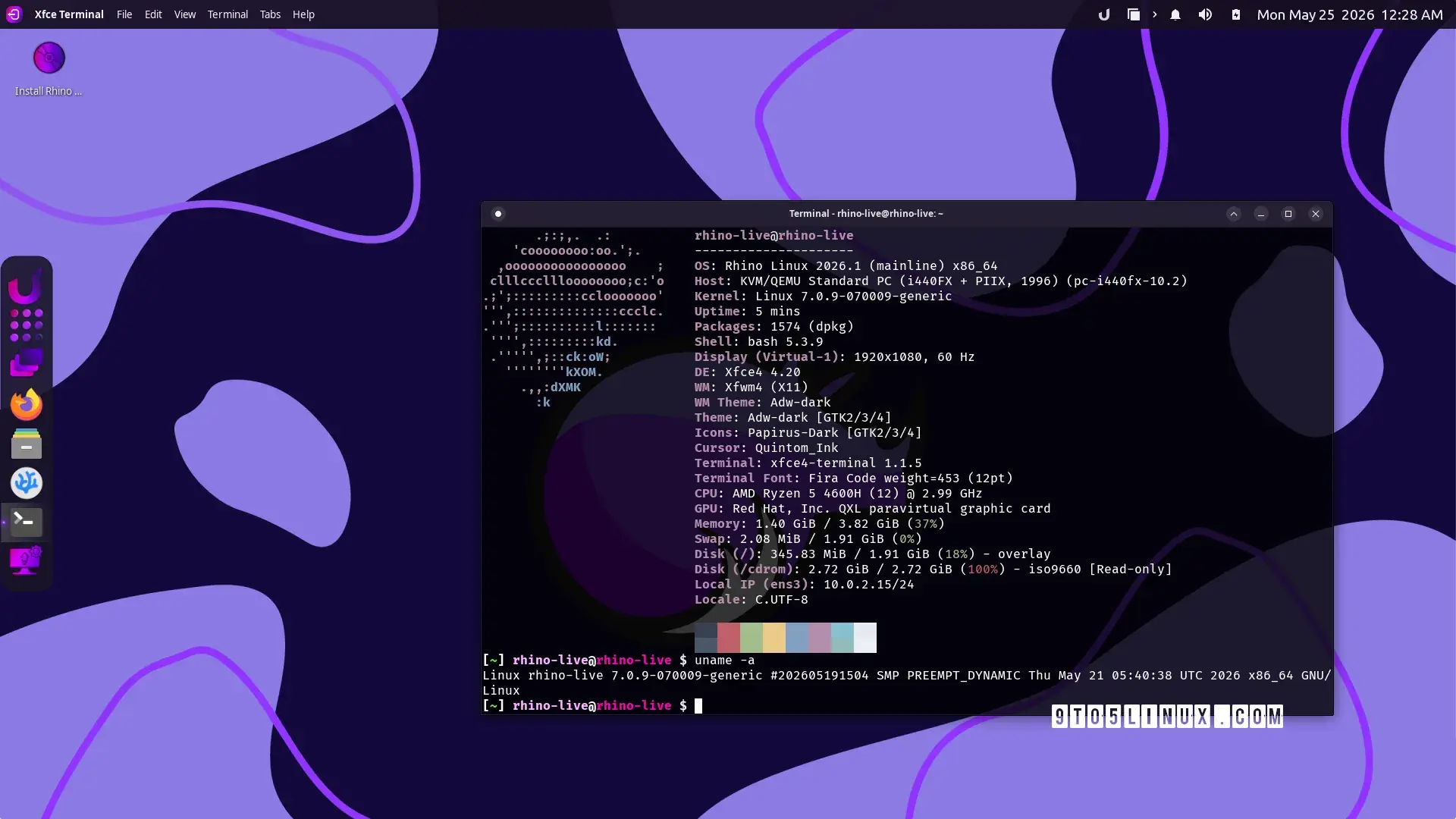Viewport: 1456px width, 819px height.
Task: Click the pink icon left of Xfce Terminal
Action: (x=14, y=14)
